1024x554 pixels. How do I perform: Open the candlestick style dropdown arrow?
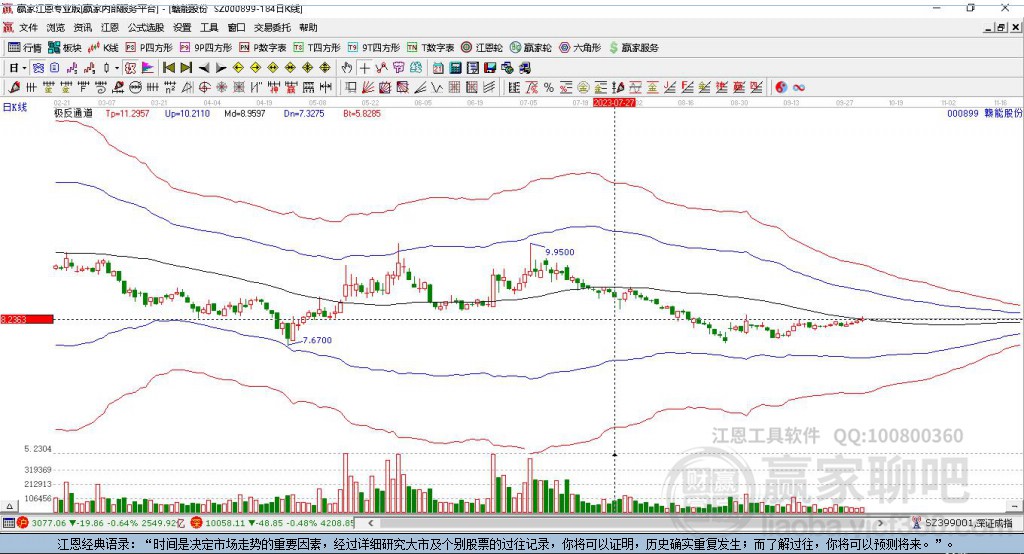117,68
